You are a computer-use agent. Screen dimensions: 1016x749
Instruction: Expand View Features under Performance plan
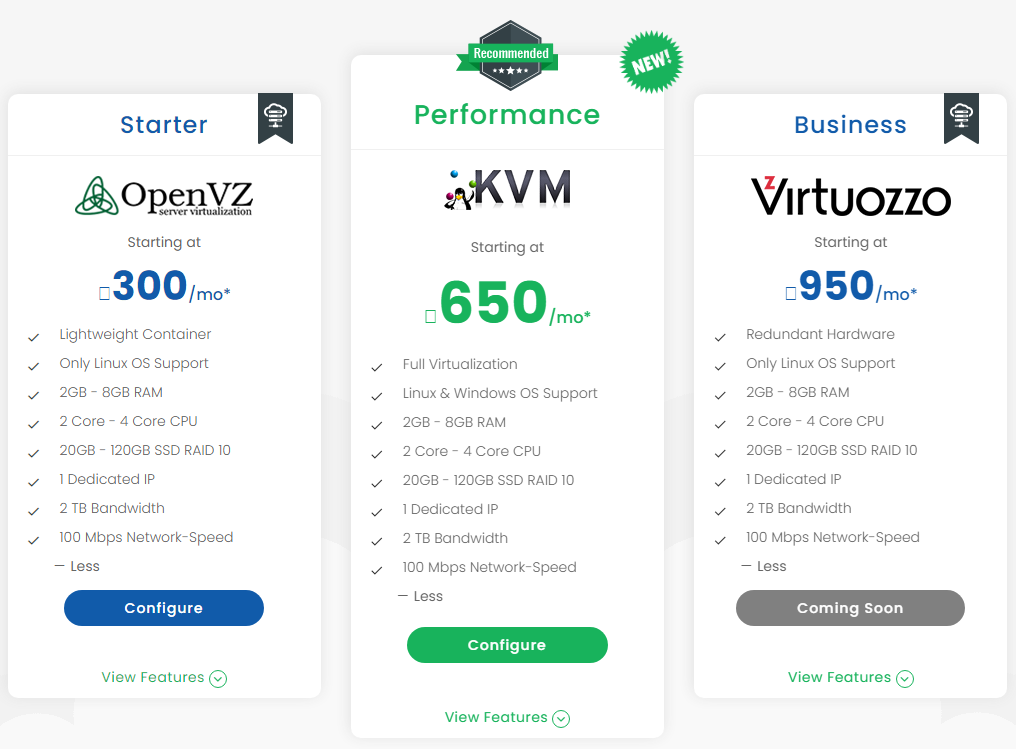click(507, 718)
